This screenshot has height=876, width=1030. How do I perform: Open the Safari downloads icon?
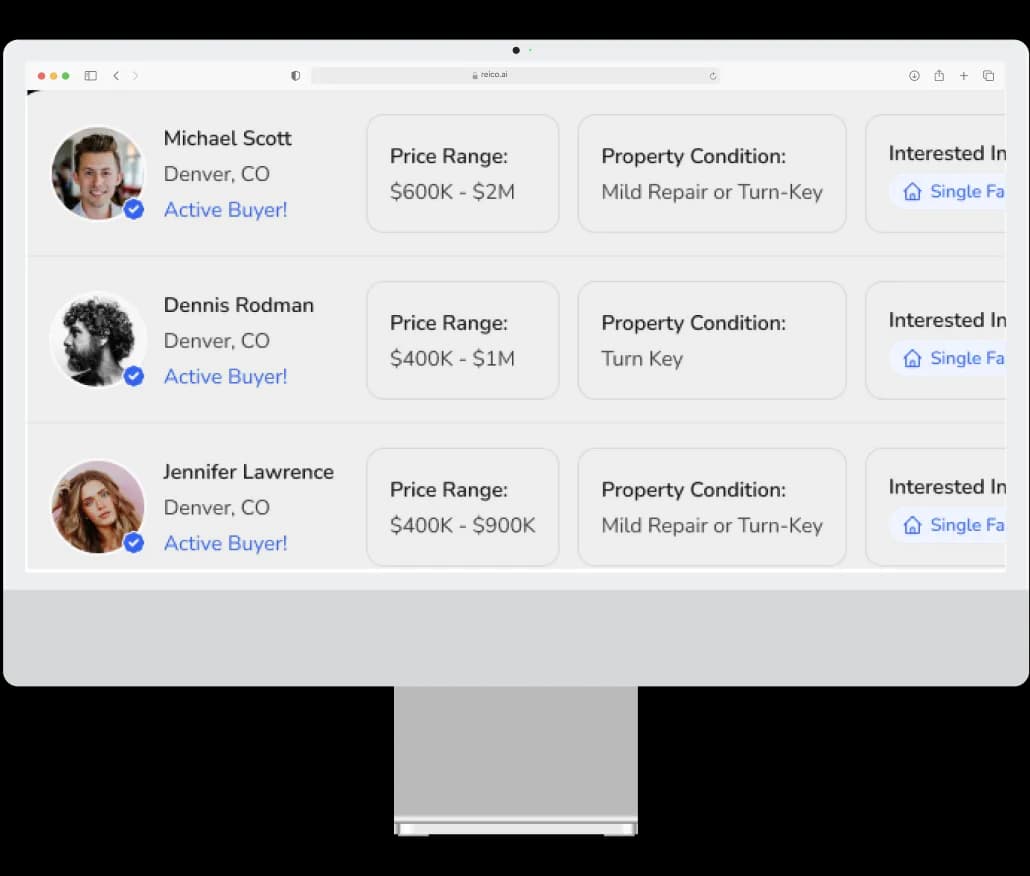tap(914, 76)
